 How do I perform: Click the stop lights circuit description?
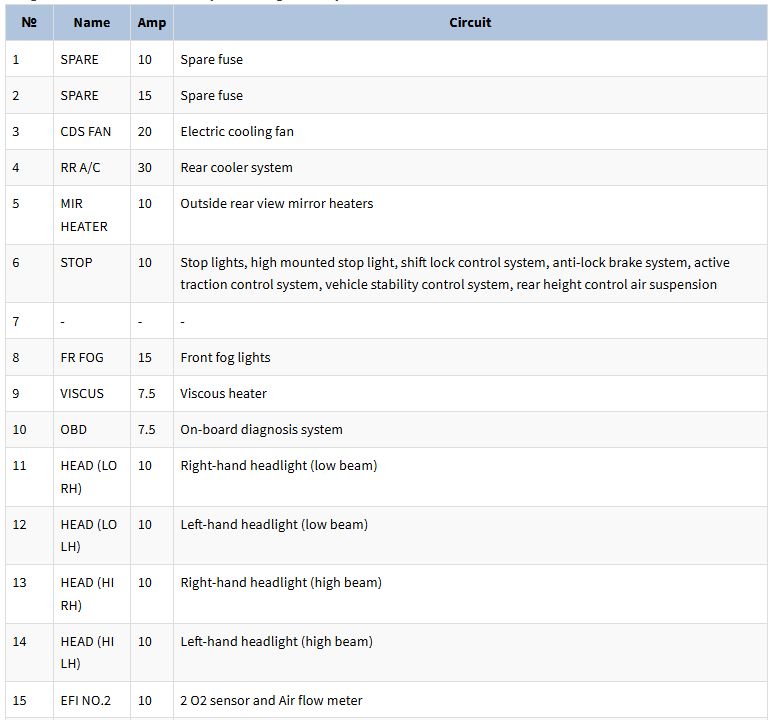point(455,273)
